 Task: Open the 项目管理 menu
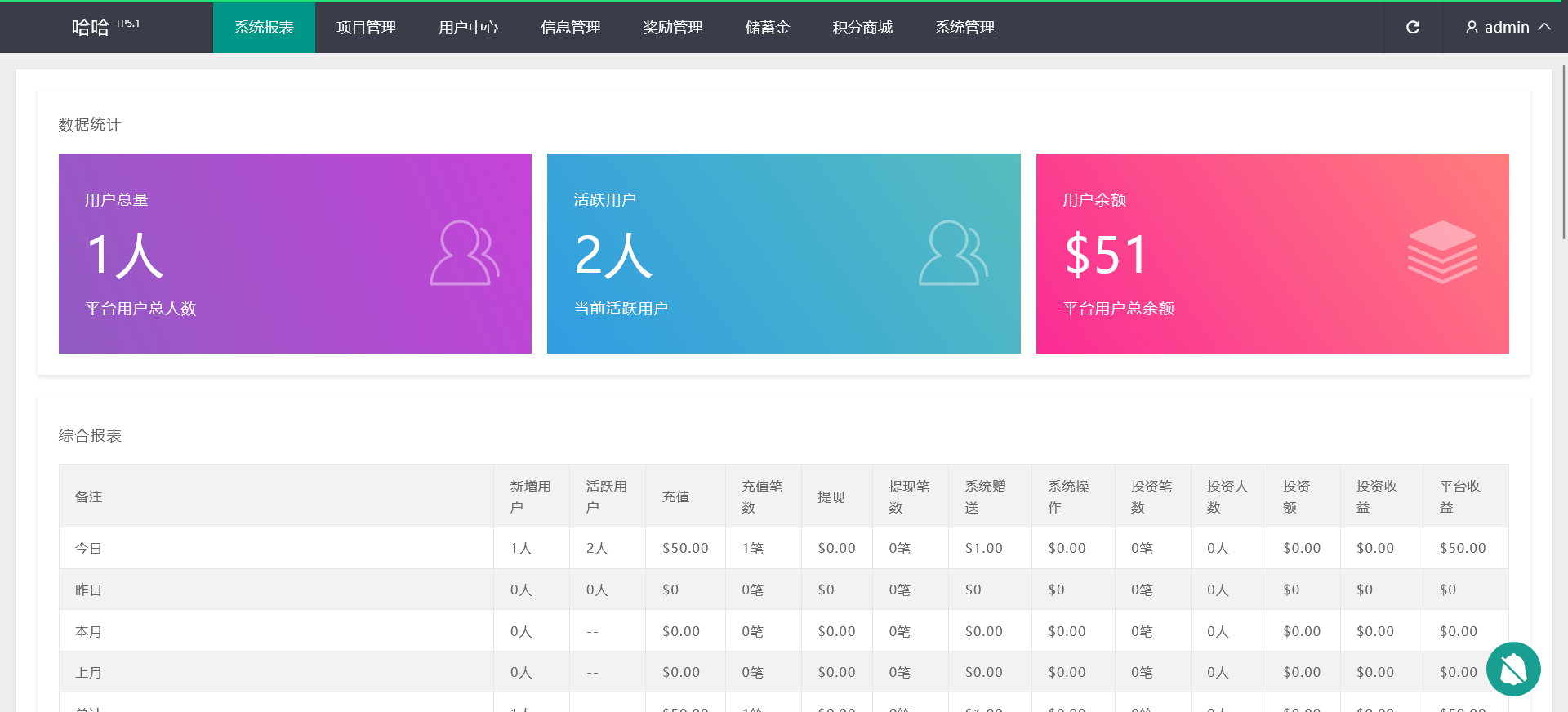[366, 28]
